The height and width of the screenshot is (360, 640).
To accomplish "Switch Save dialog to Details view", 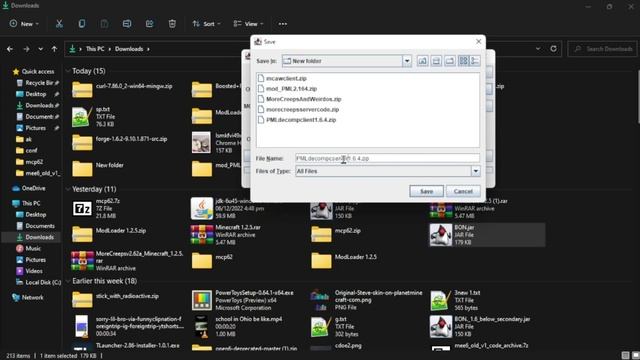I will coord(475,61).
